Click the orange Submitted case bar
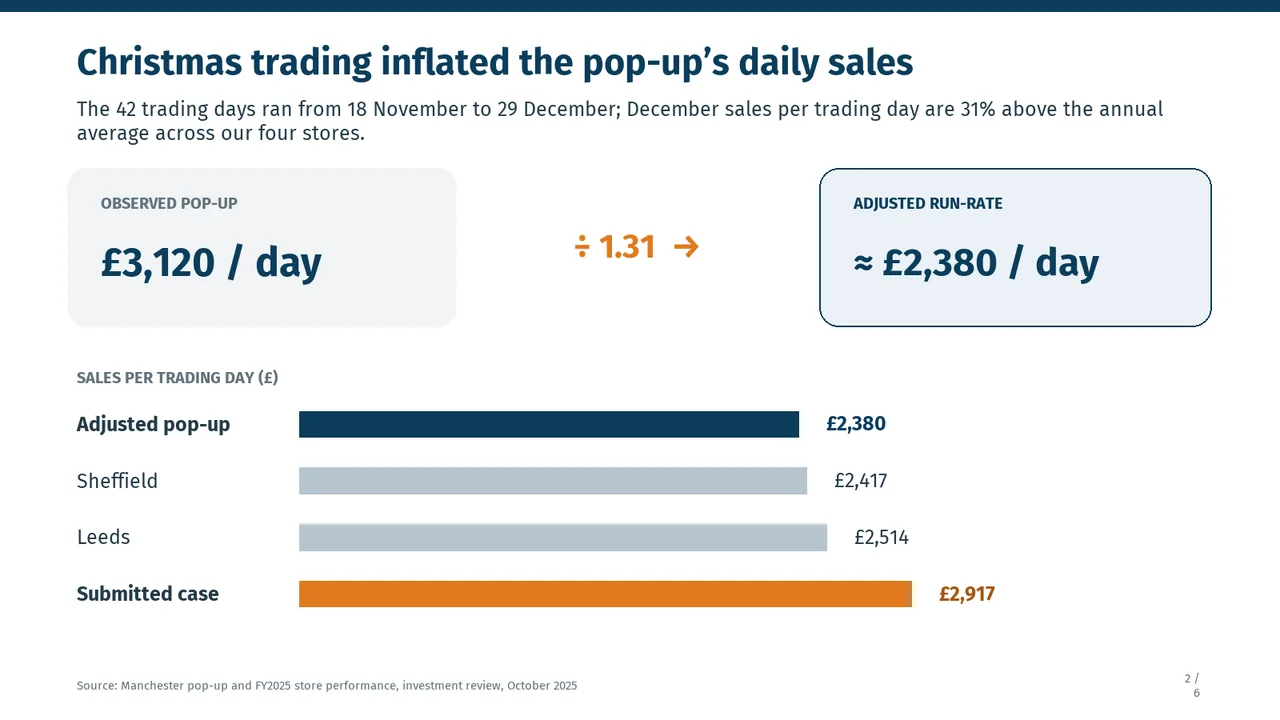The height and width of the screenshot is (720, 1280). [605, 594]
